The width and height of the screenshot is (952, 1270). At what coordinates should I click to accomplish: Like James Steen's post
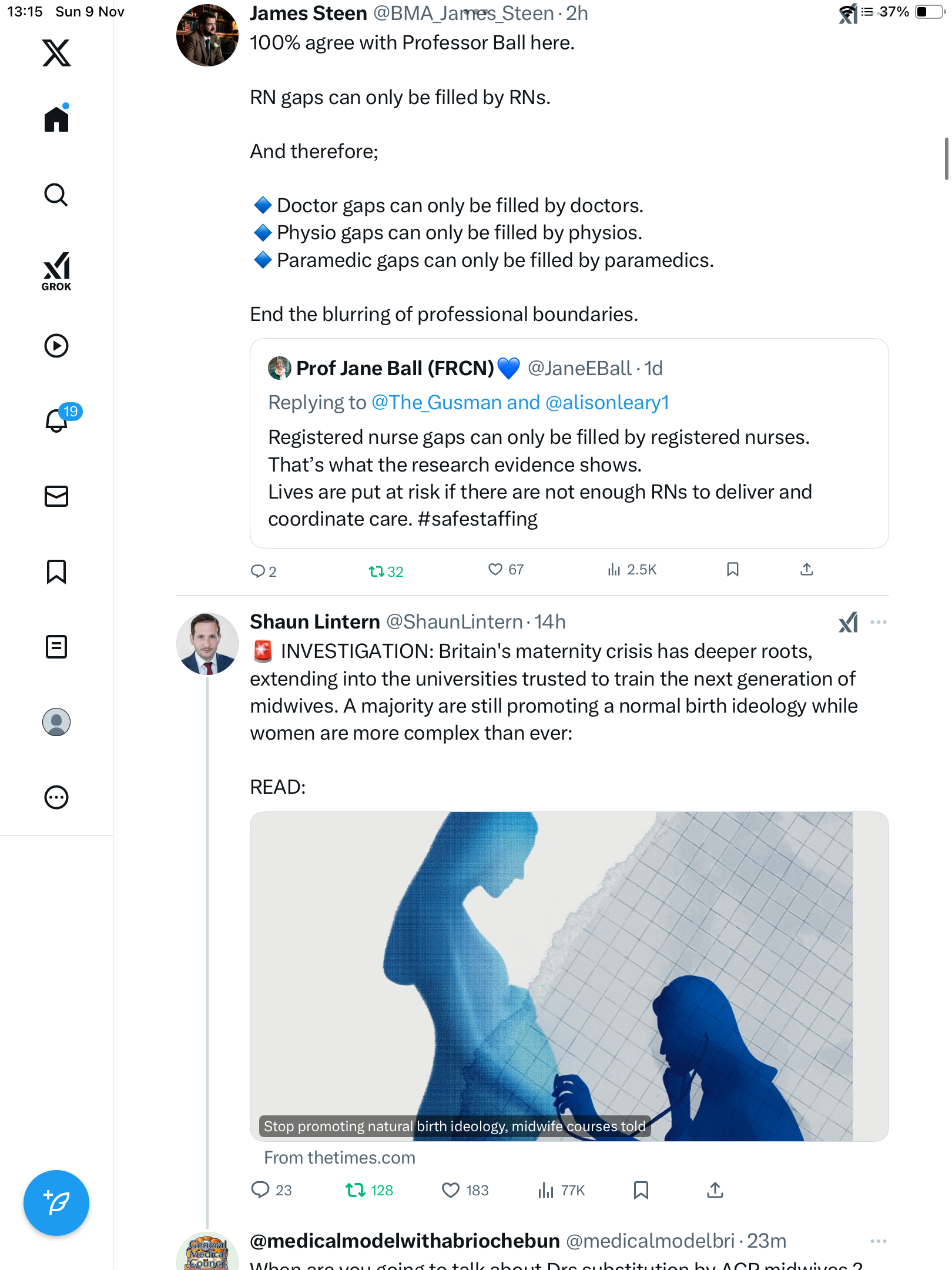coord(495,569)
